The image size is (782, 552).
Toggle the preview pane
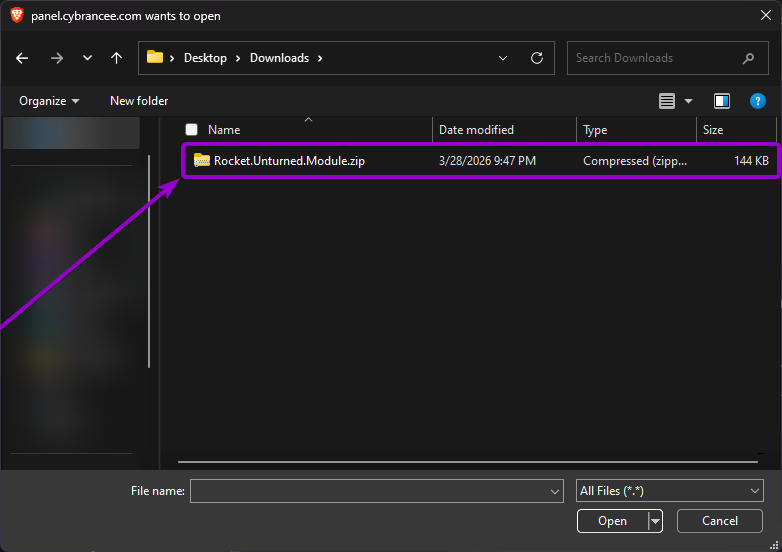pos(722,101)
